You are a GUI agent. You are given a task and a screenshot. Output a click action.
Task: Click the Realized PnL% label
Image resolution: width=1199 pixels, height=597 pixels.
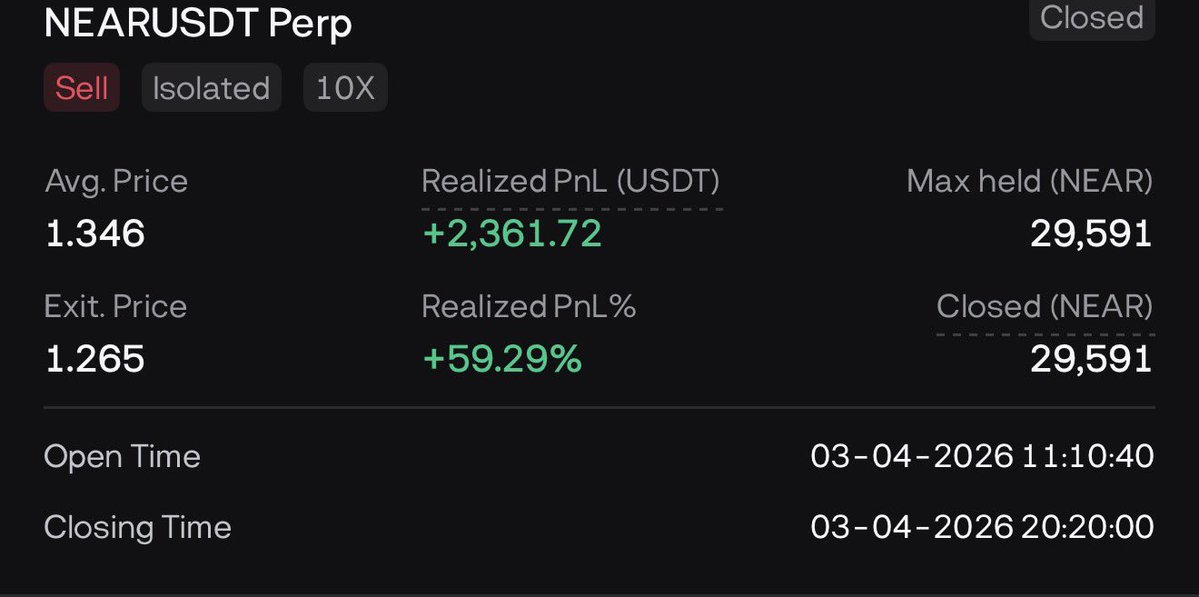(x=529, y=306)
